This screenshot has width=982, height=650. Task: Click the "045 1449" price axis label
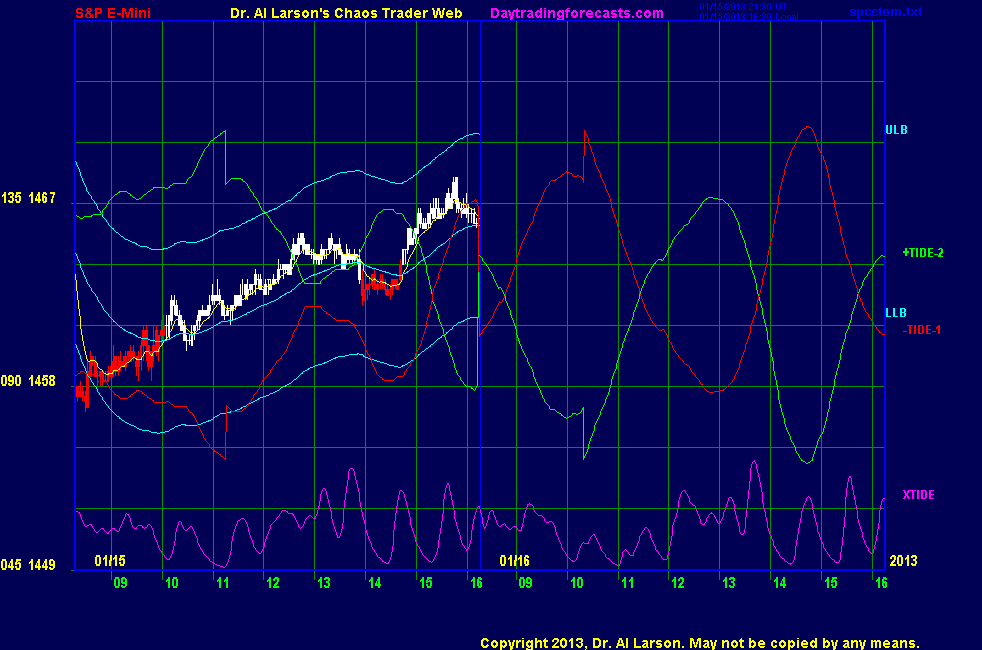coord(28,565)
